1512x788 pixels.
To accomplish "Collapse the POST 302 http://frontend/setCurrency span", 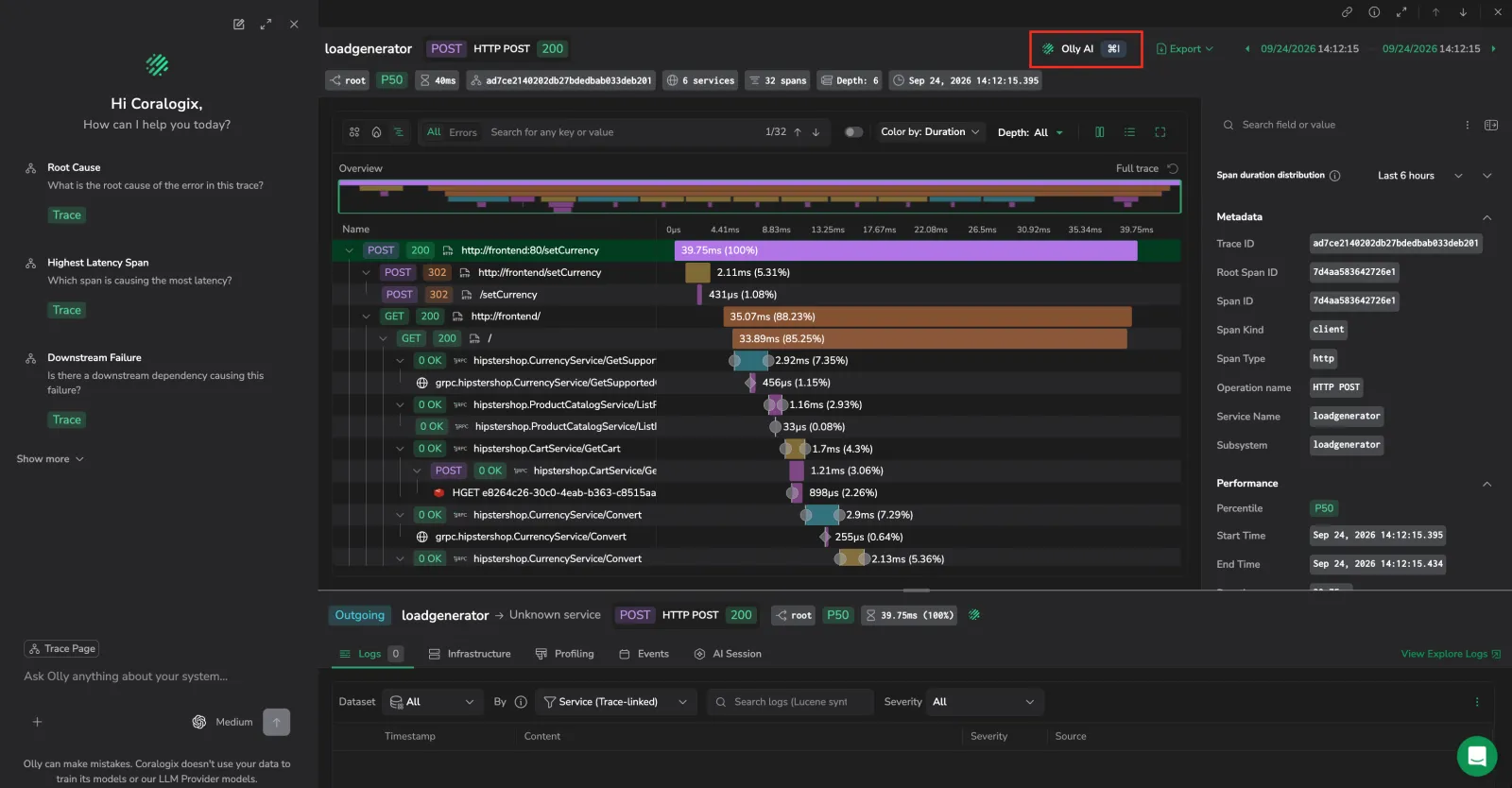I will point(366,272).
